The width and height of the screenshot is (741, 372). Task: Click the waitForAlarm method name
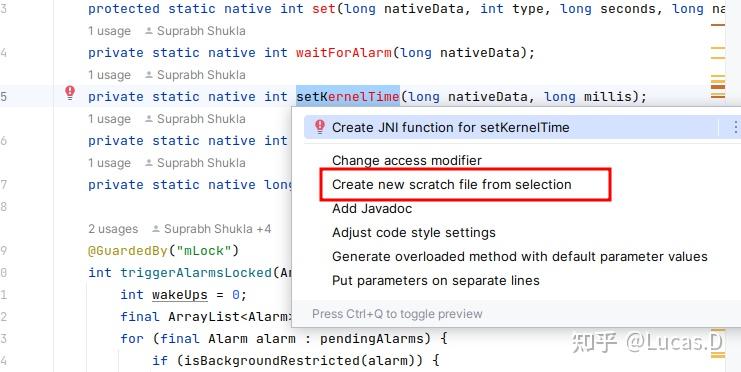coord(344,52)
